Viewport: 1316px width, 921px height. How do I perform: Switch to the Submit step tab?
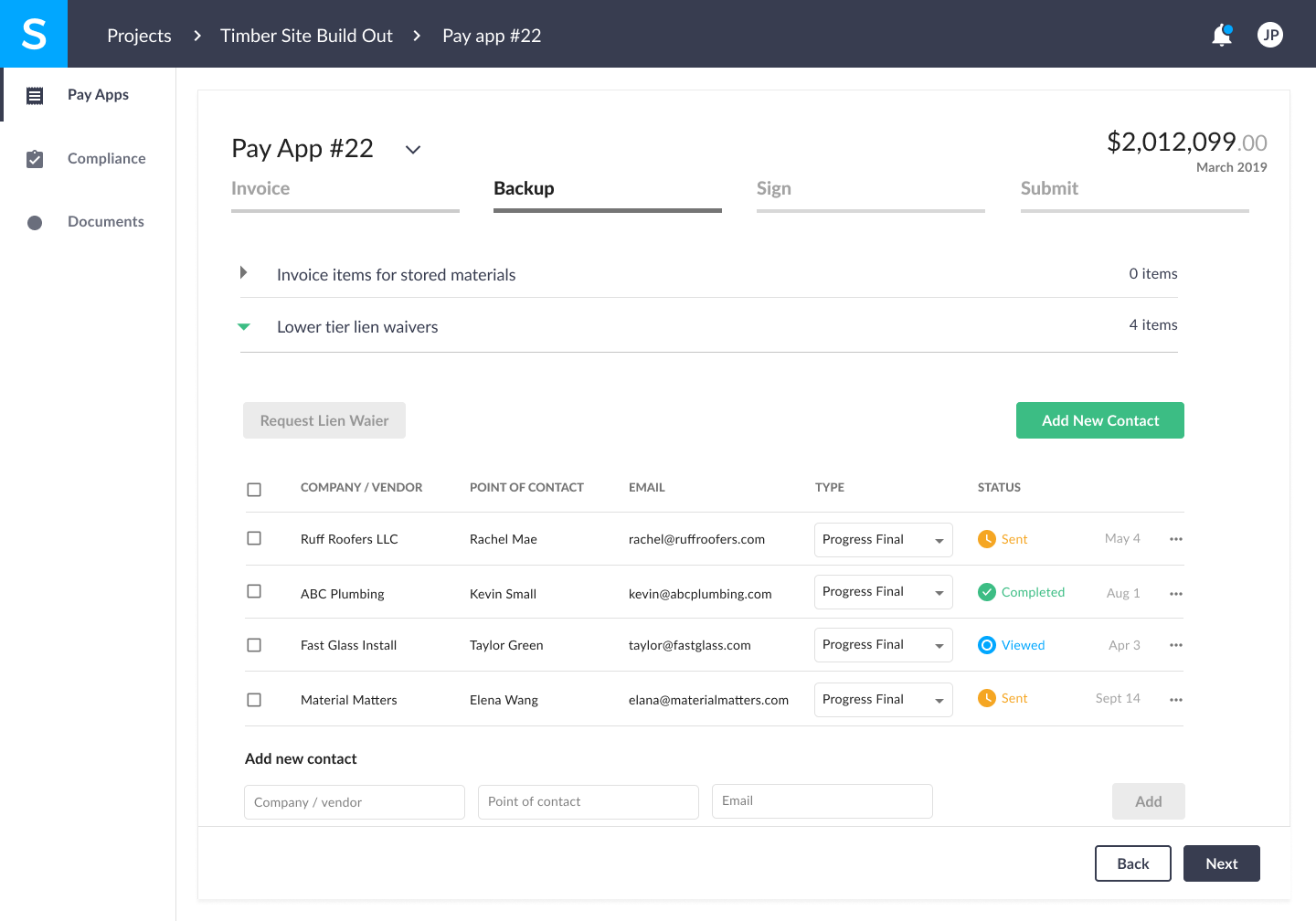(x=1135, y=194)
